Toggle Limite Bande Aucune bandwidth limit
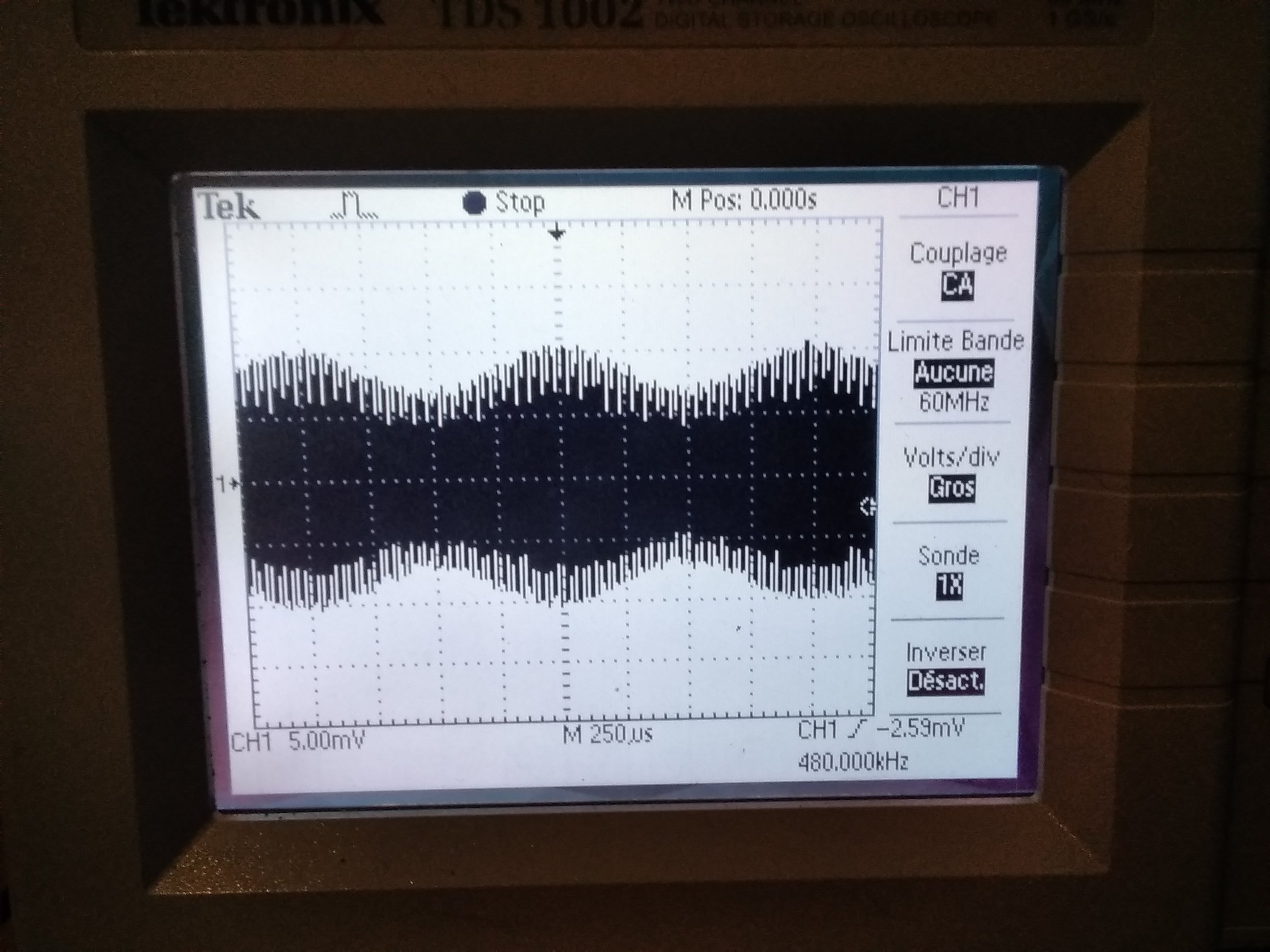 (953, 372)
